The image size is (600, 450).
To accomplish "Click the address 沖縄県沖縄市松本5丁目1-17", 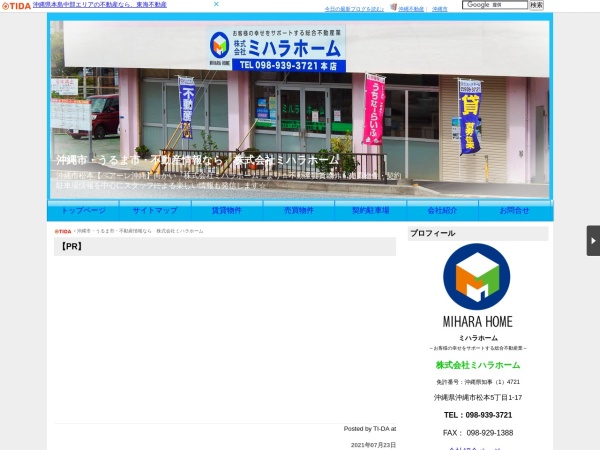I will 478,398.
